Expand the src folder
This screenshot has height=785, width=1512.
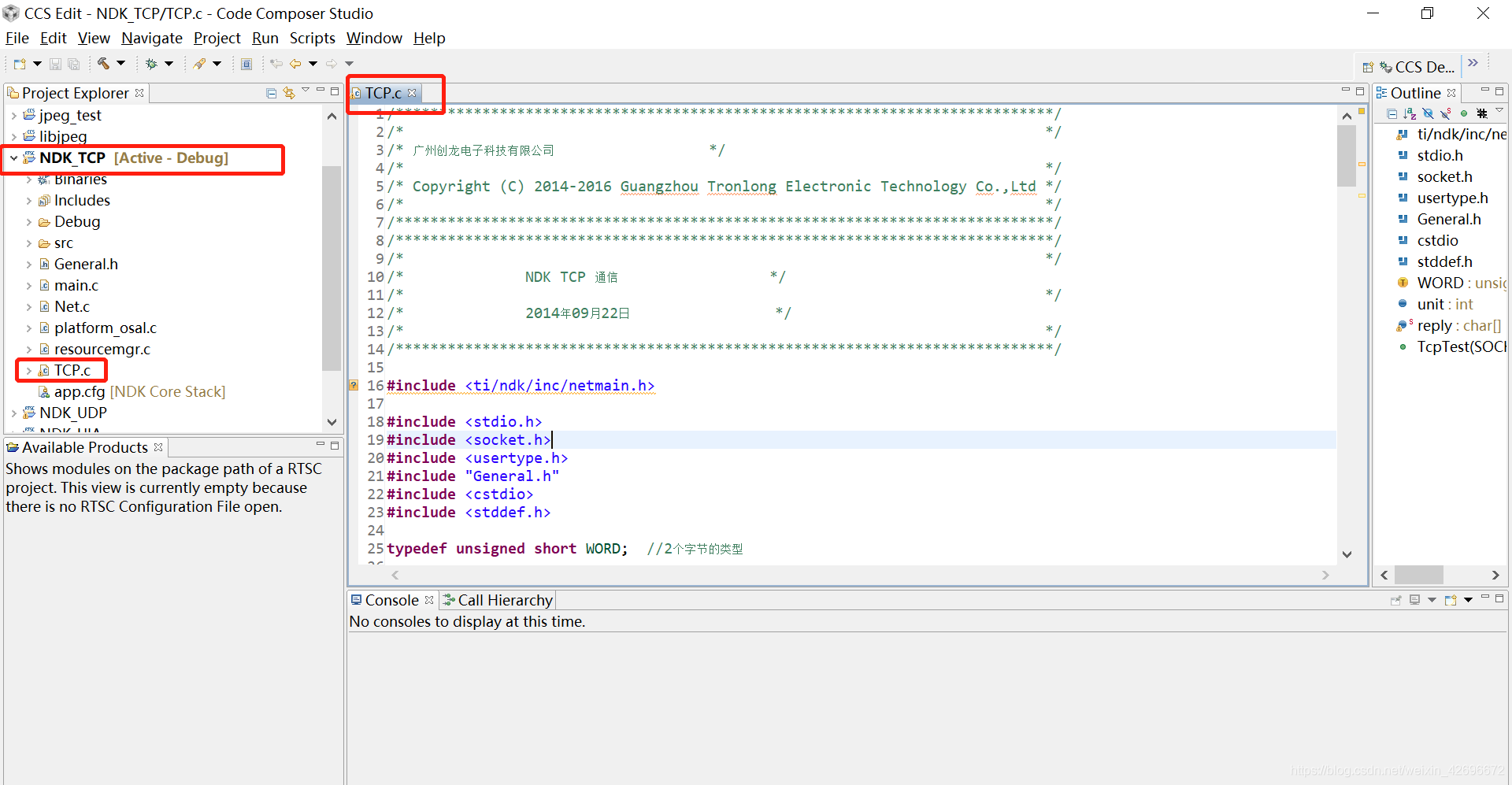coord(29,243)
